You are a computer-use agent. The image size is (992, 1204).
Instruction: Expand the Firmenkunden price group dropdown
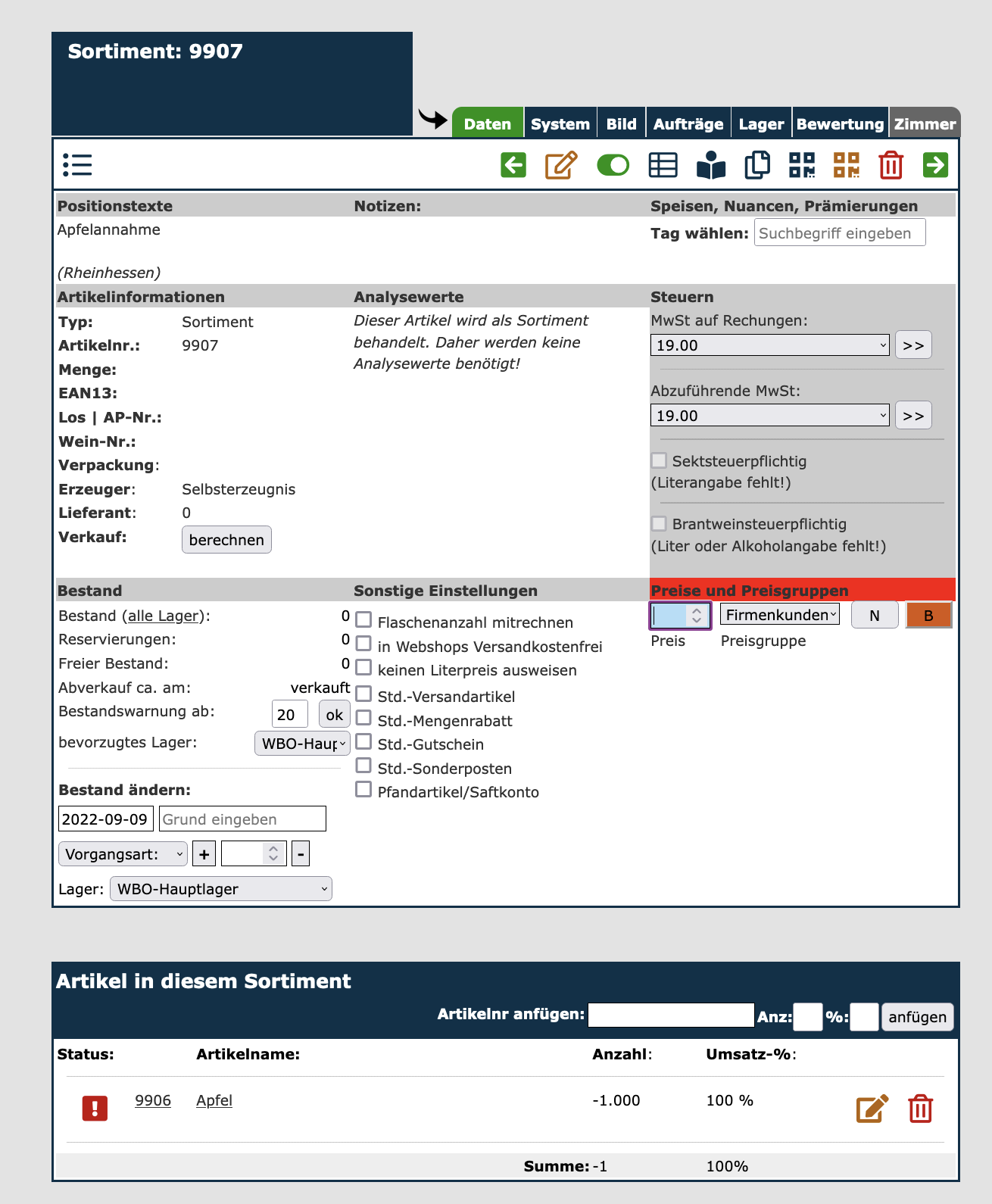[780, 615]
